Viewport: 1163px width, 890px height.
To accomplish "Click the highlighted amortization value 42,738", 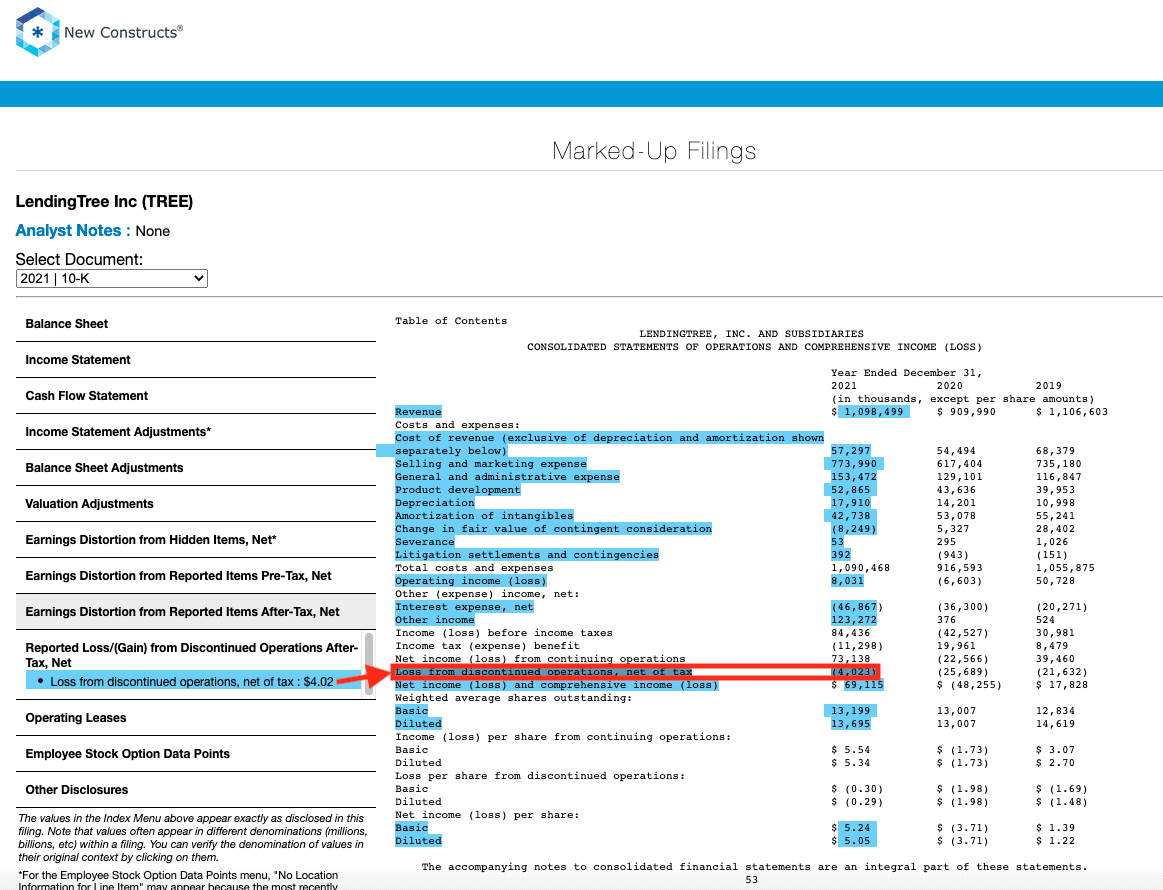I will [850, 515].
